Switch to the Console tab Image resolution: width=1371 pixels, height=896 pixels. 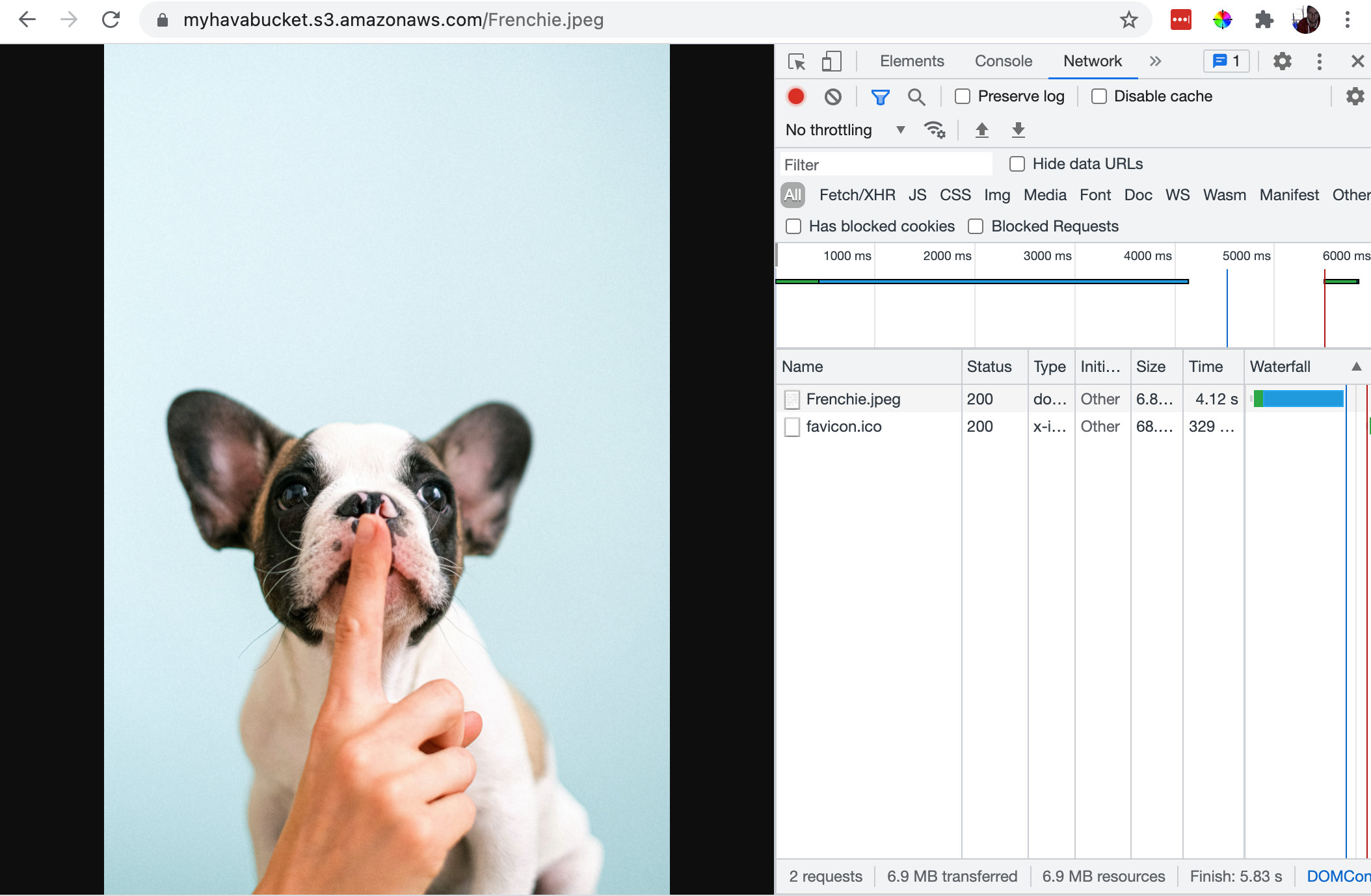pyautogui.click(x=1004, y=62)
